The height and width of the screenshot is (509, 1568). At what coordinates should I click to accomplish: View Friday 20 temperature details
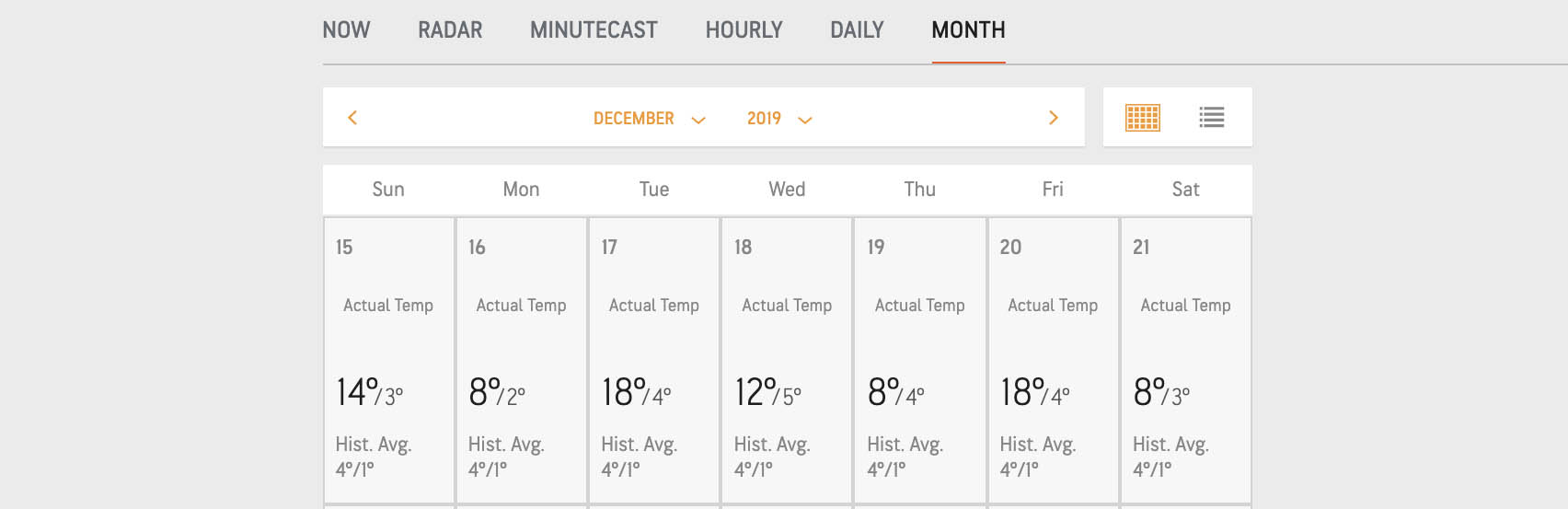click(1053, 360)
